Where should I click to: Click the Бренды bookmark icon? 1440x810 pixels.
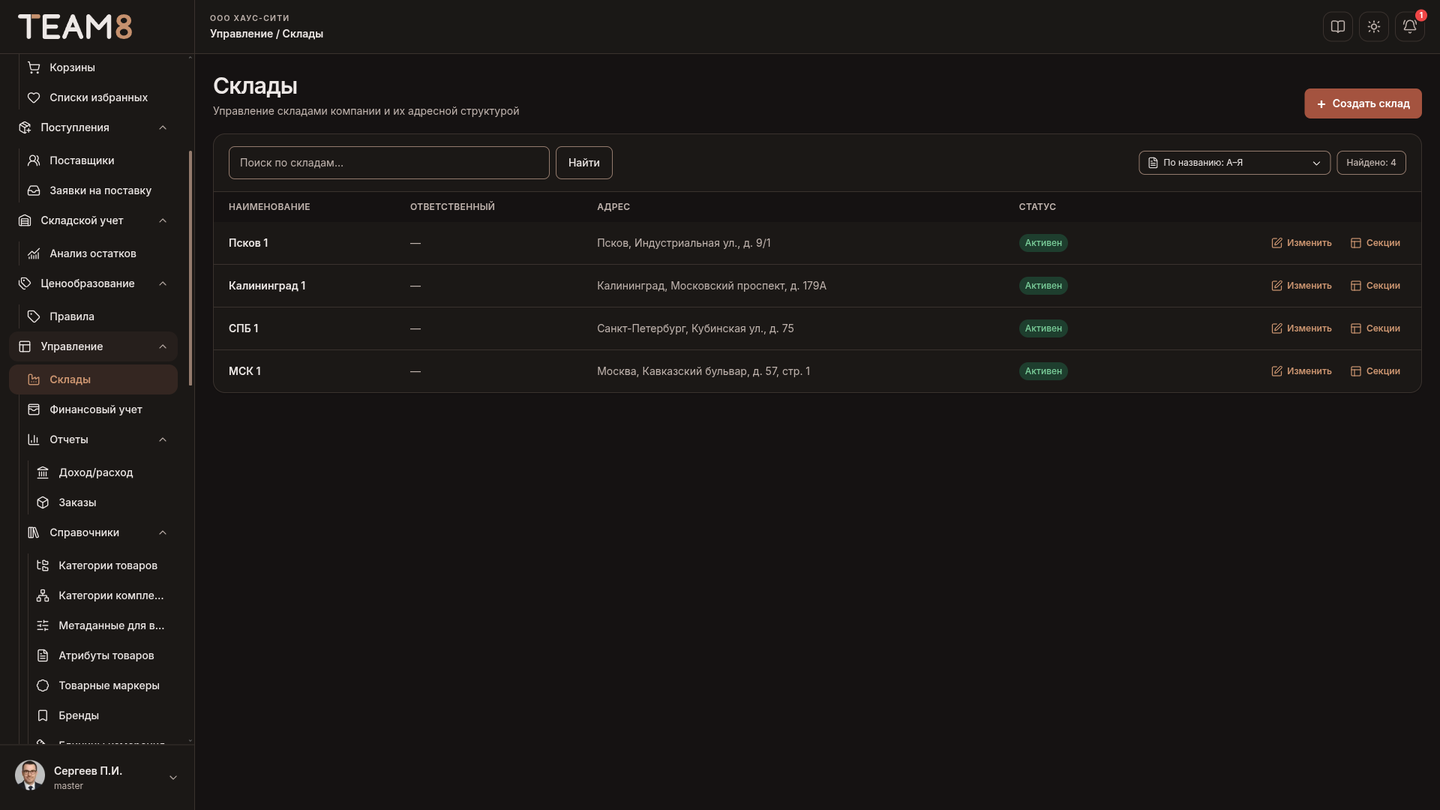tap(43, 716)
